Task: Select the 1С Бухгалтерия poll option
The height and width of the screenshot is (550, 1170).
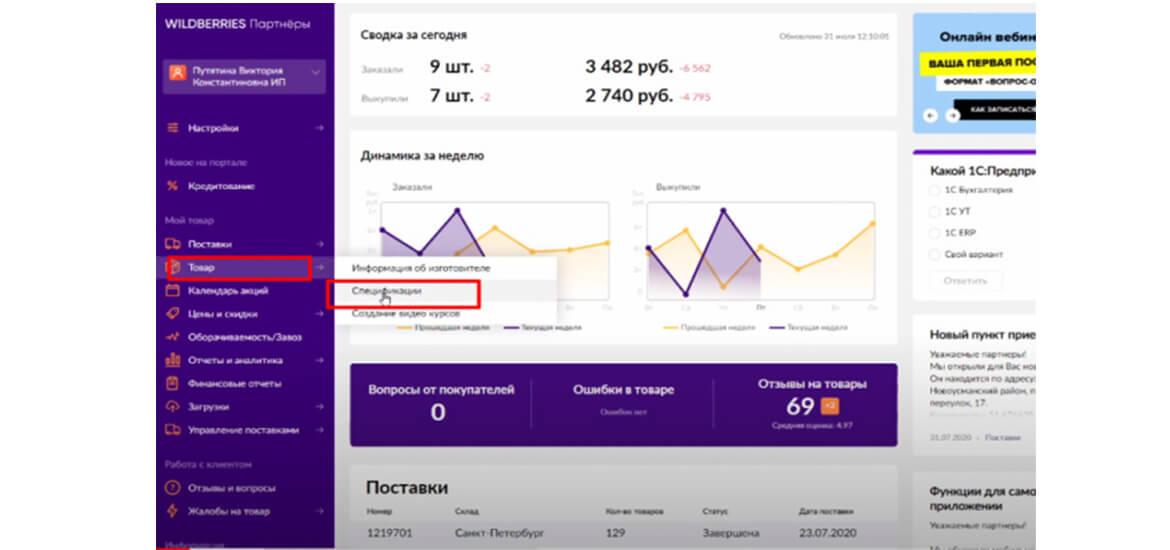Action: 934,190
